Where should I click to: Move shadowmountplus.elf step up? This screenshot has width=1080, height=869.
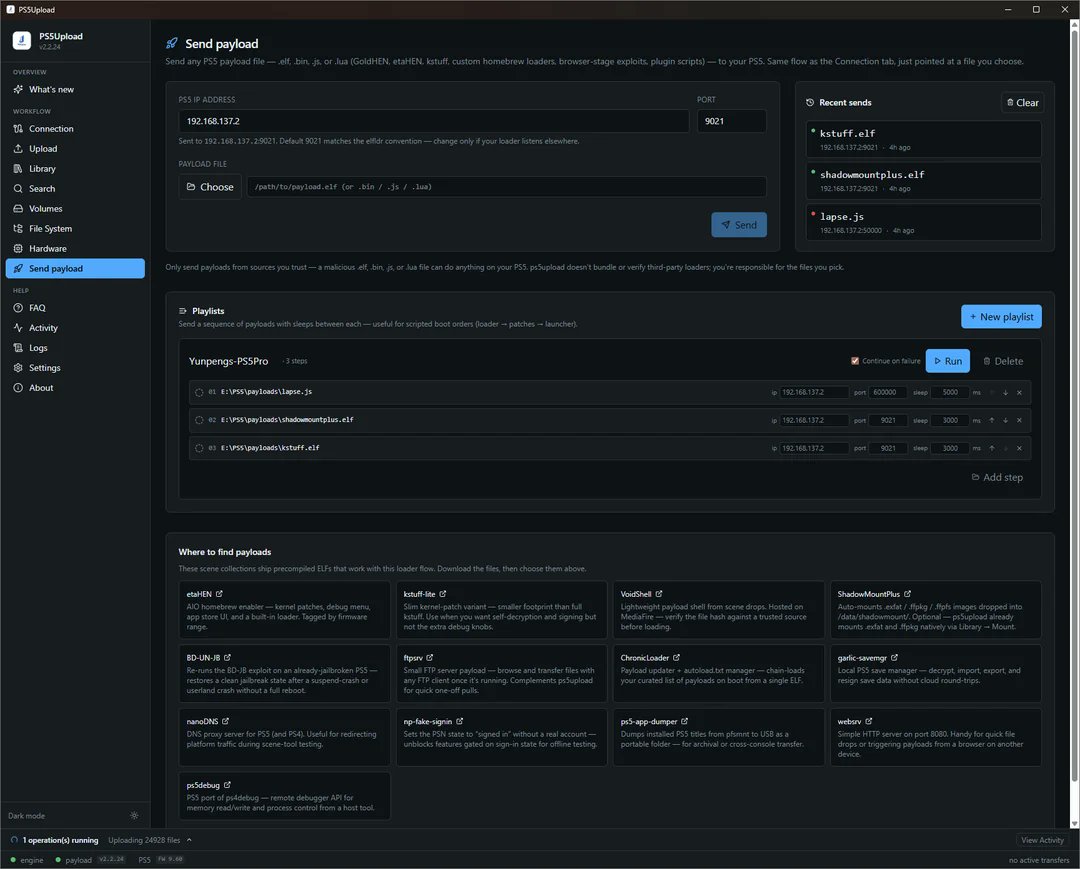pos(992,420)
